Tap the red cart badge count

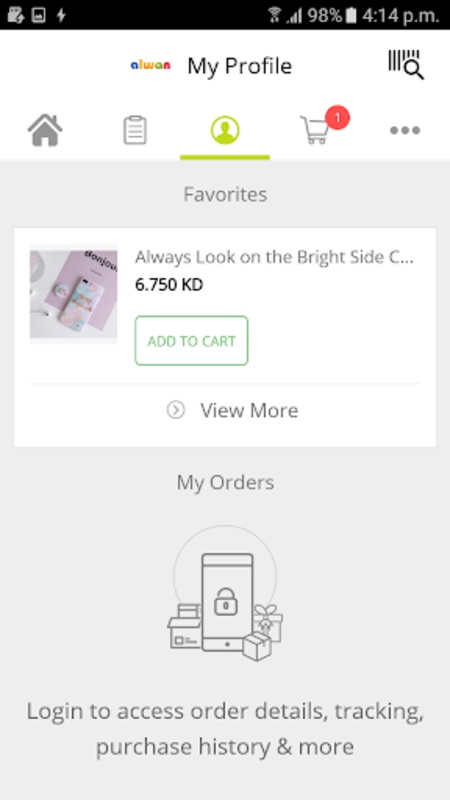click(x=337, y=118)
